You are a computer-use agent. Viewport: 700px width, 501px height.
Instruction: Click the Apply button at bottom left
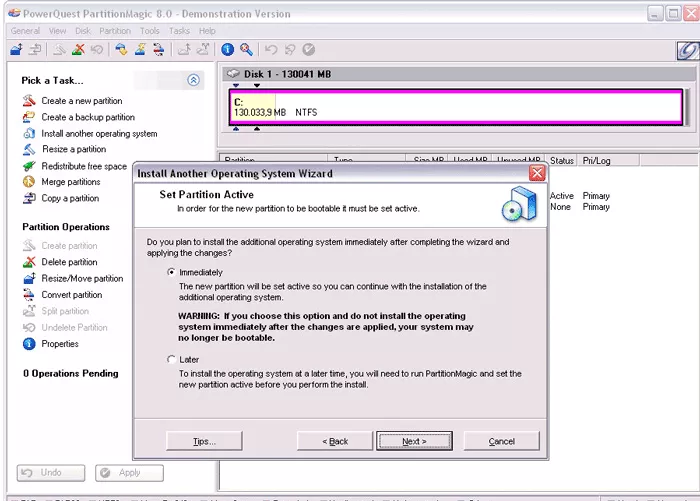(x=129, y=473)
